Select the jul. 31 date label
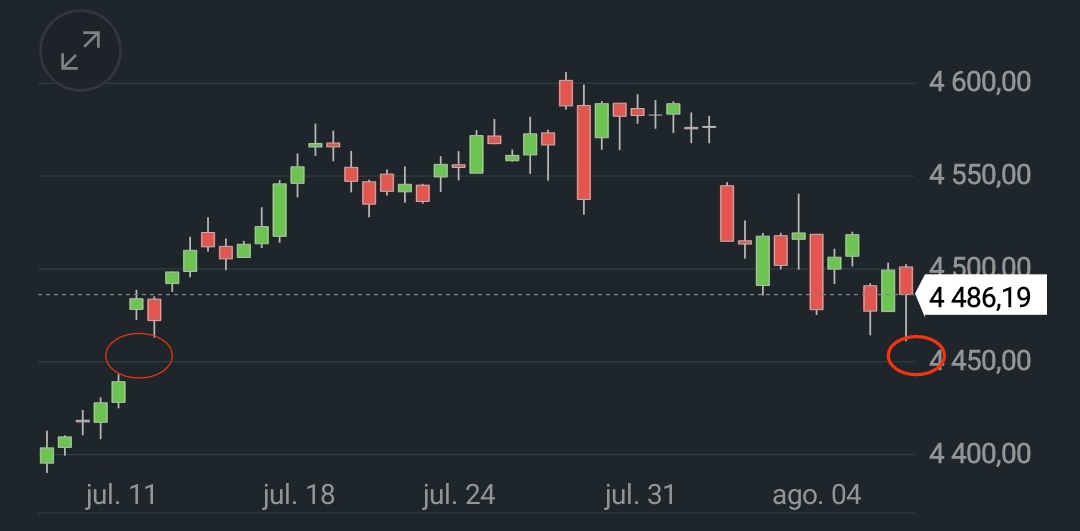This screenshot has height=531, width=1080. pos(641,495)
